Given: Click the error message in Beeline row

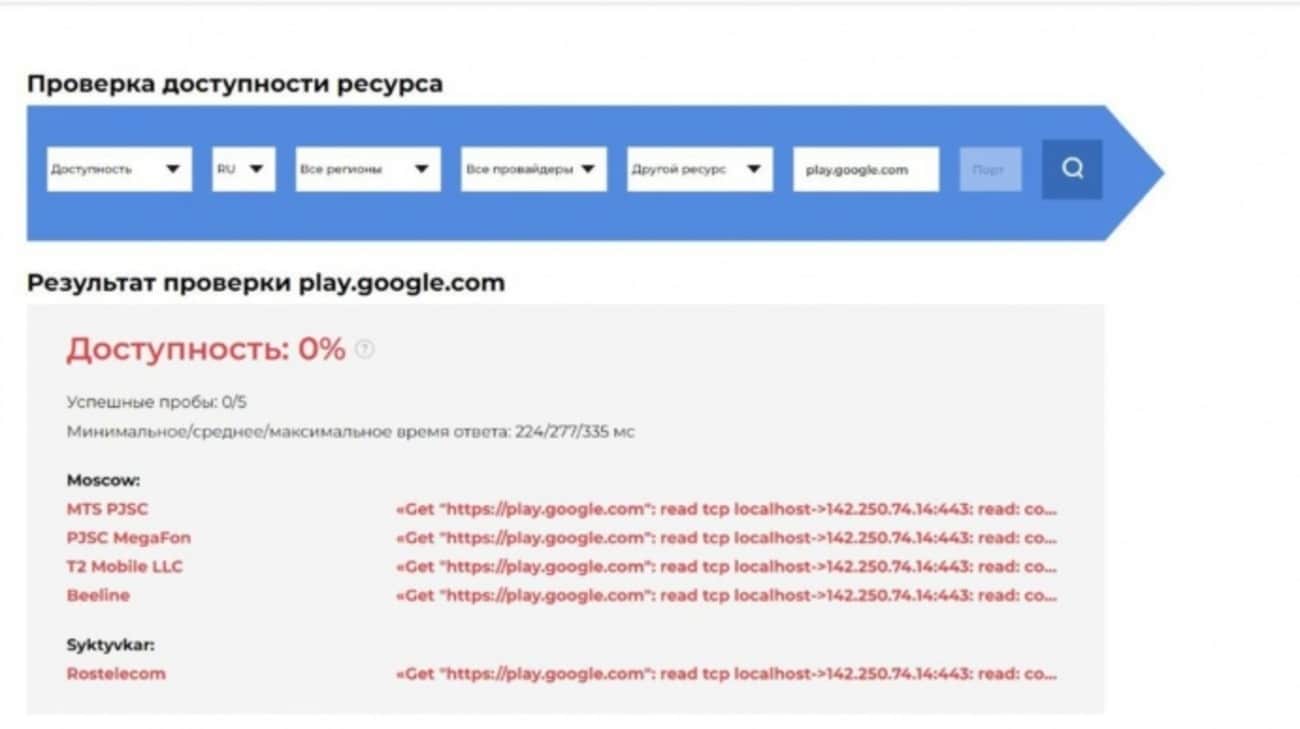Looking at the screenshot, I should coord(726,595).
